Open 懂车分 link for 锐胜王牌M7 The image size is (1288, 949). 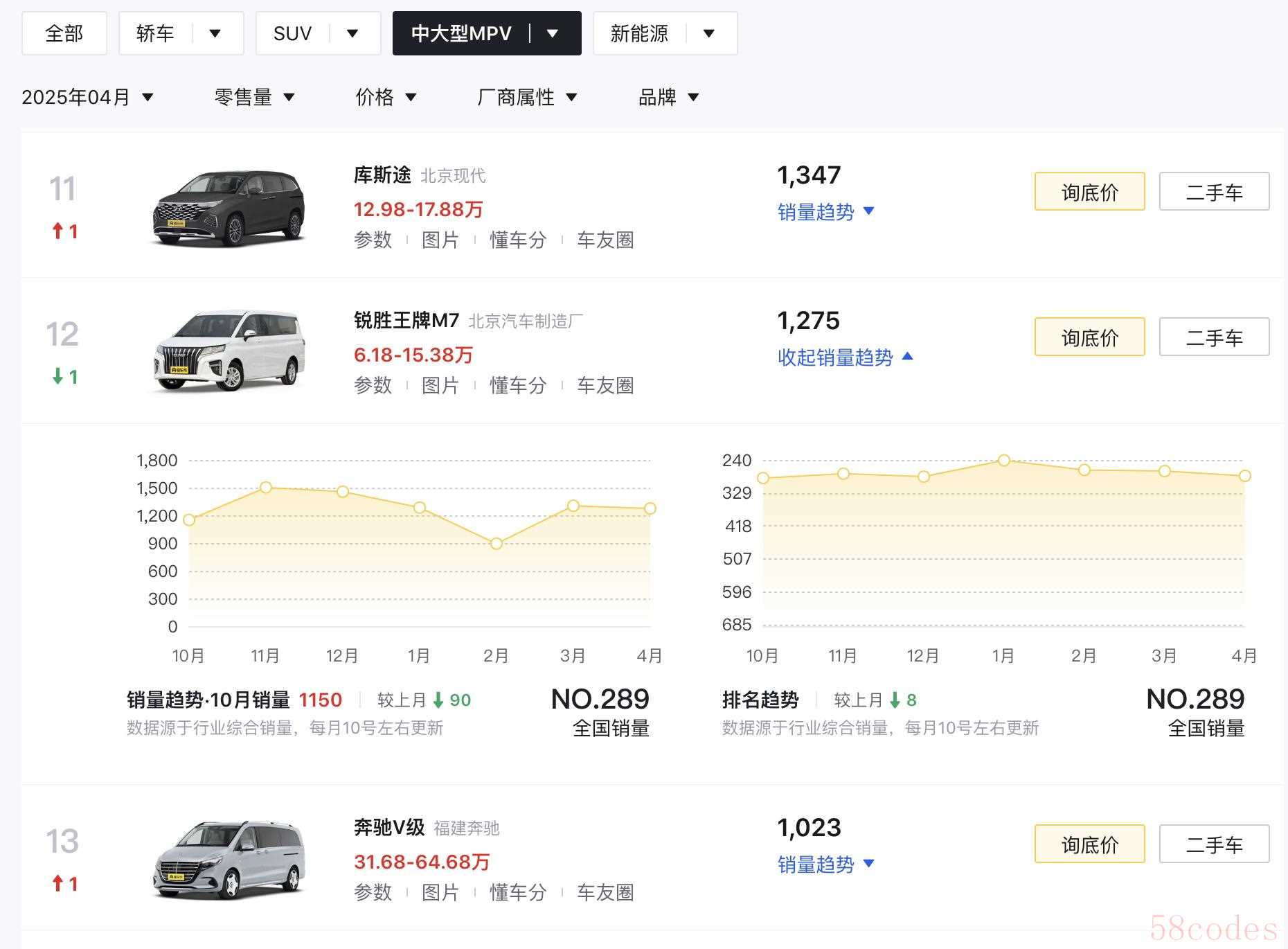click(x=518, y=386)
